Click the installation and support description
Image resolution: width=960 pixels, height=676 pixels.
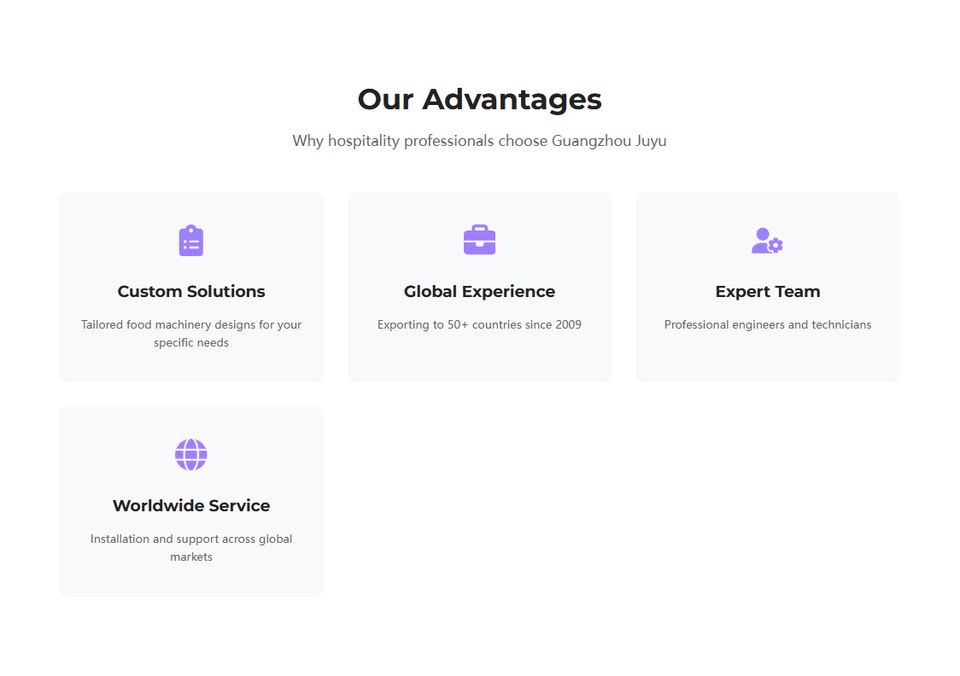click(x=191, y=539)
